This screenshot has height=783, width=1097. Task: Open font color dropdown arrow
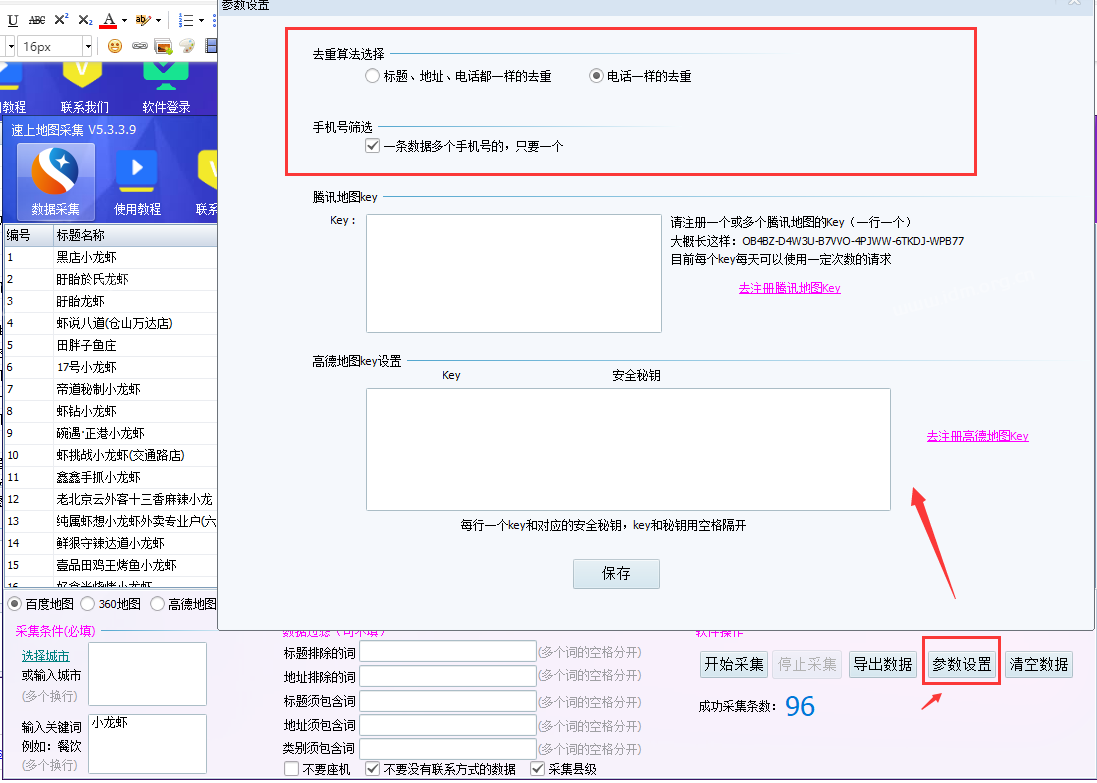point(124,20)
